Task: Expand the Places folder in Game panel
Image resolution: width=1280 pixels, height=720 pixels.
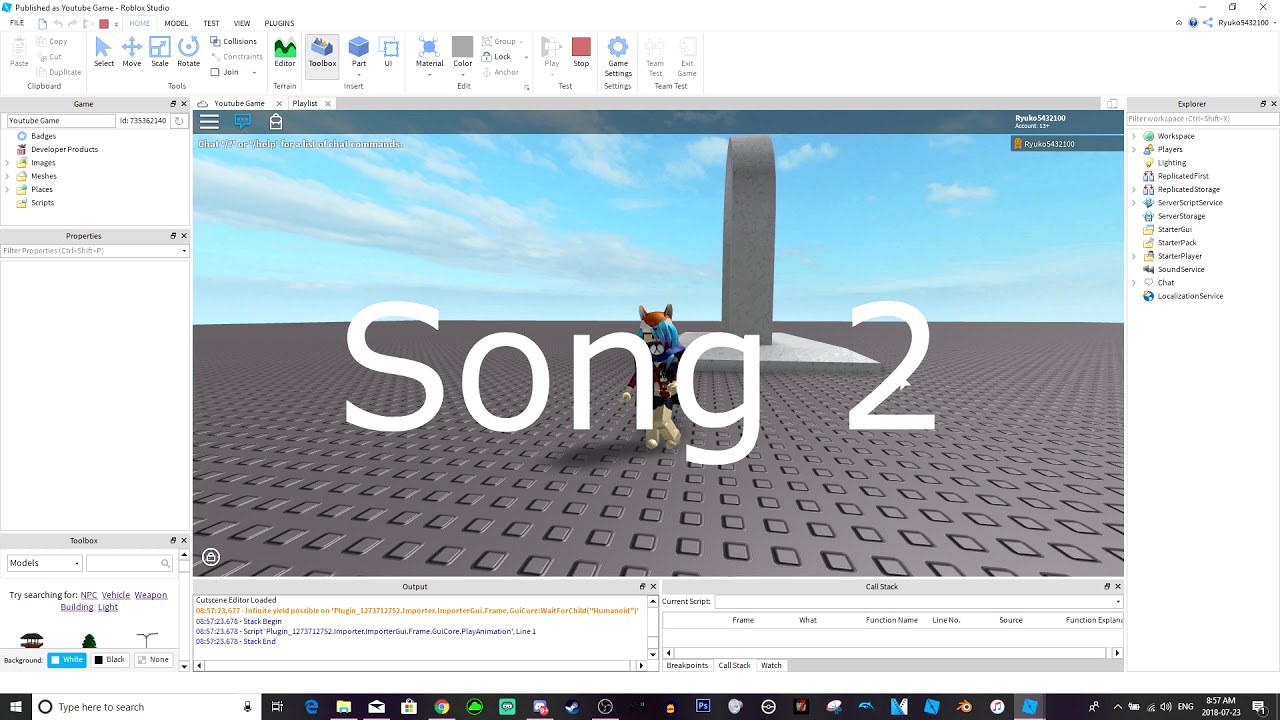Action: [8, 189]
